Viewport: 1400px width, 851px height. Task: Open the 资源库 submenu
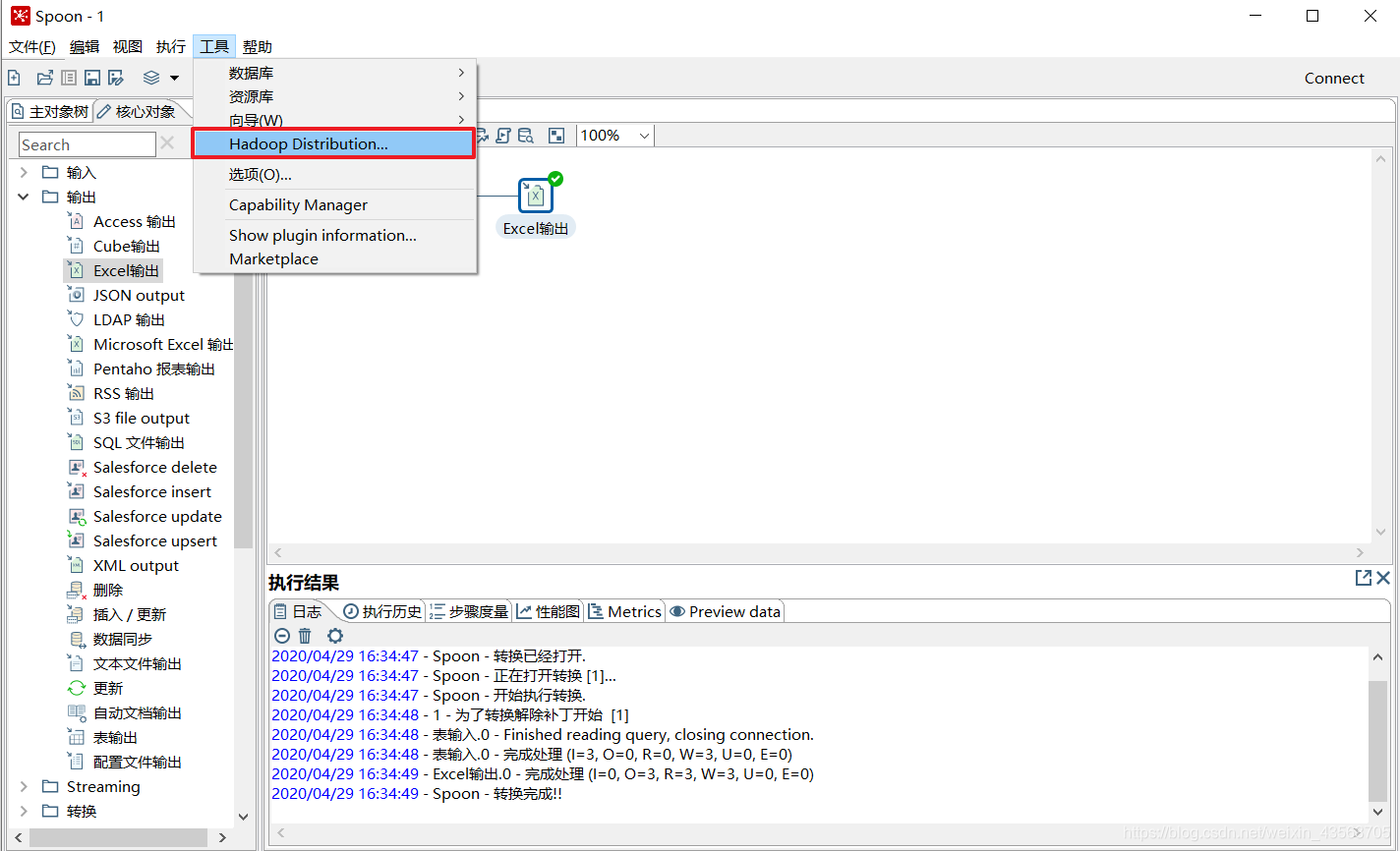(x=335, y=96)
